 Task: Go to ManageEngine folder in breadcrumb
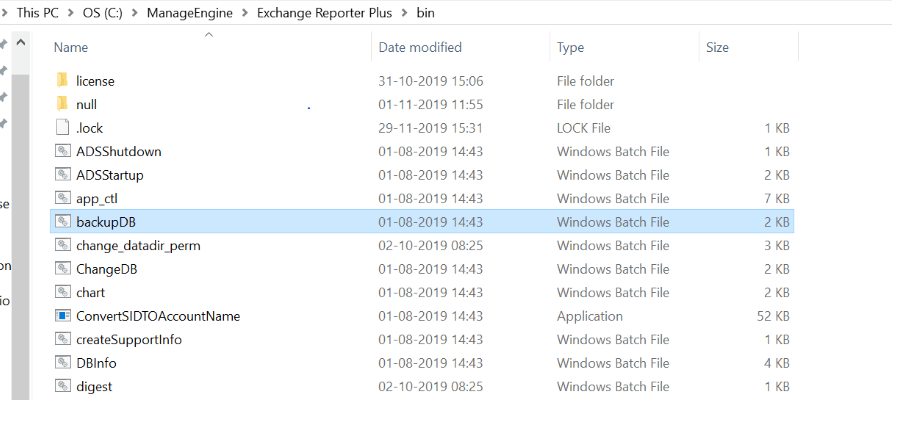190,13
